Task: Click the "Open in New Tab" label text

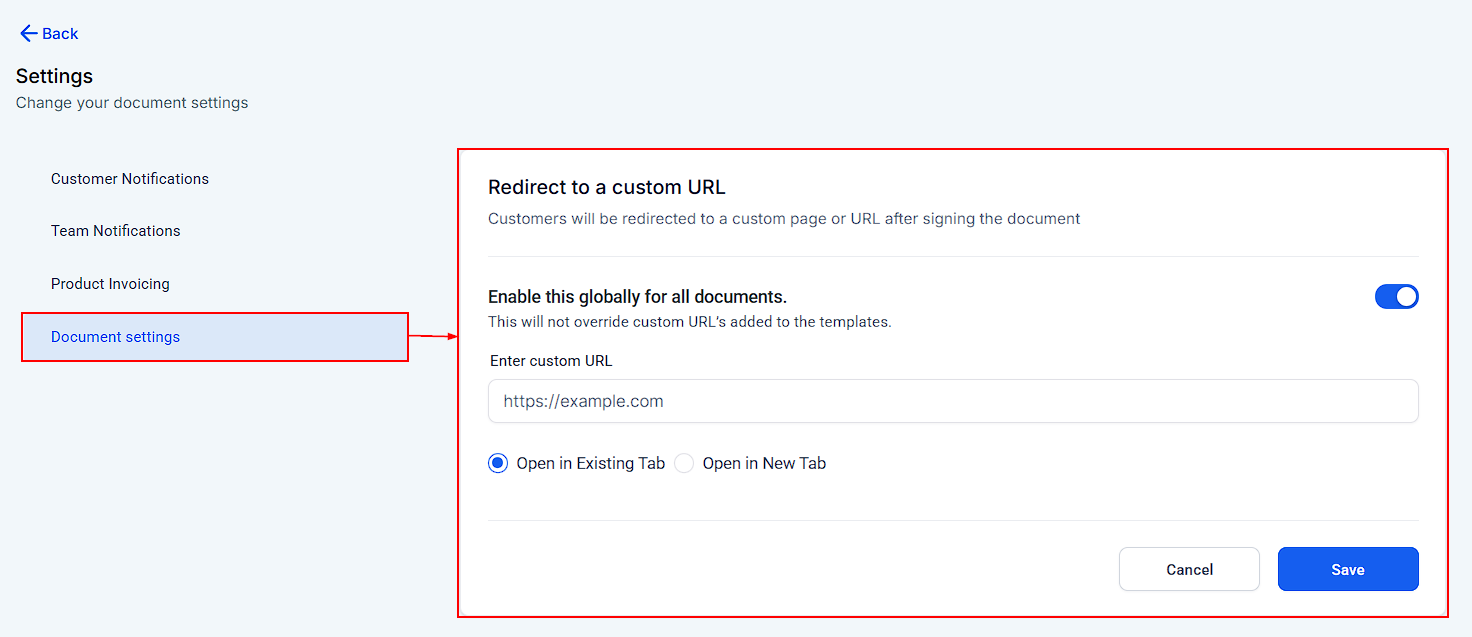Action: tap(764, 463)
